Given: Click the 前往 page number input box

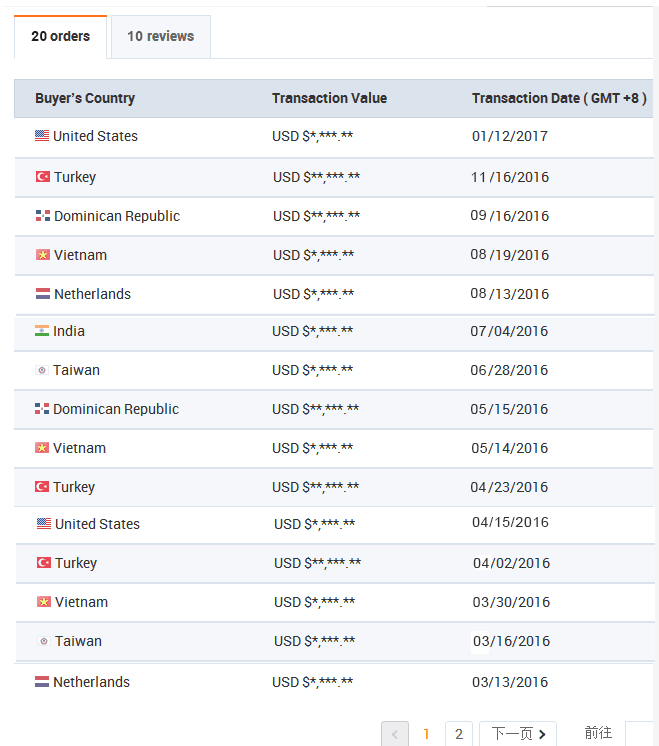Looking at the screenshot, I should 640,734.
